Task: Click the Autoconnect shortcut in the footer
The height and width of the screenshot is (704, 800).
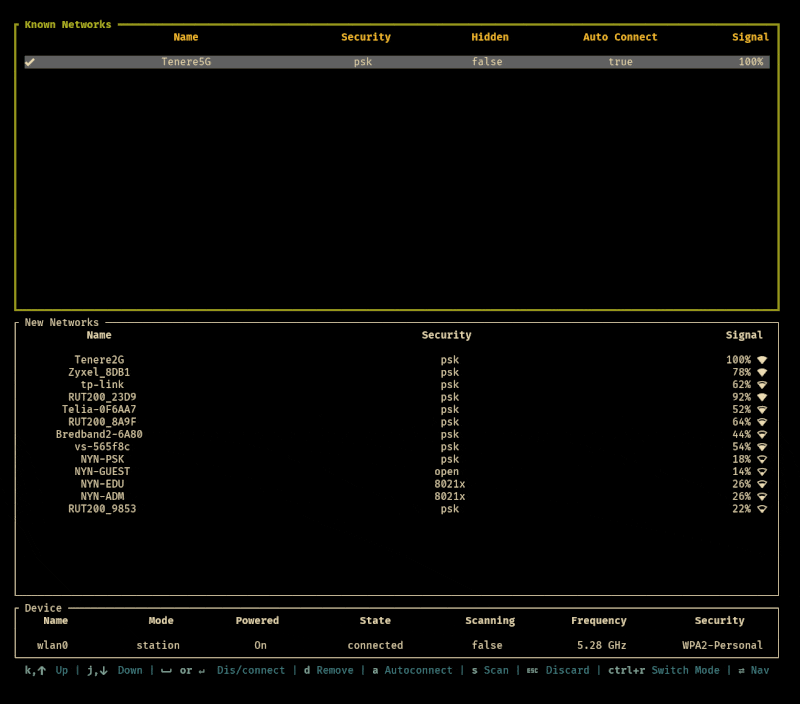Action: coord(418,670)
